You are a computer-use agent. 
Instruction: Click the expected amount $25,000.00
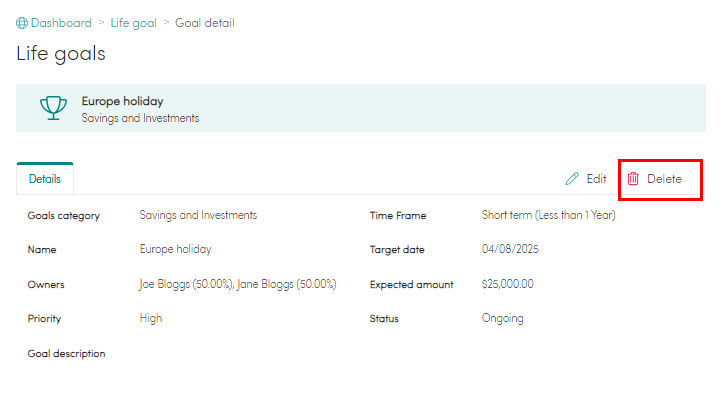pyautogui.click(x=507, y=284)
